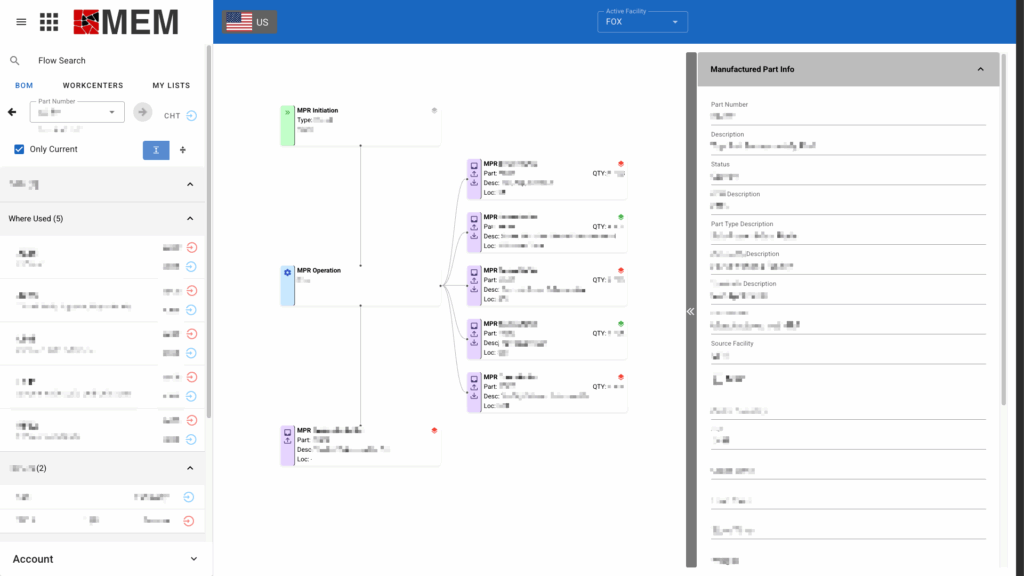Toggle the plus-arrows button beside Only Current
The width and height of the screenshot is (1024, 576).
(182, 150)
